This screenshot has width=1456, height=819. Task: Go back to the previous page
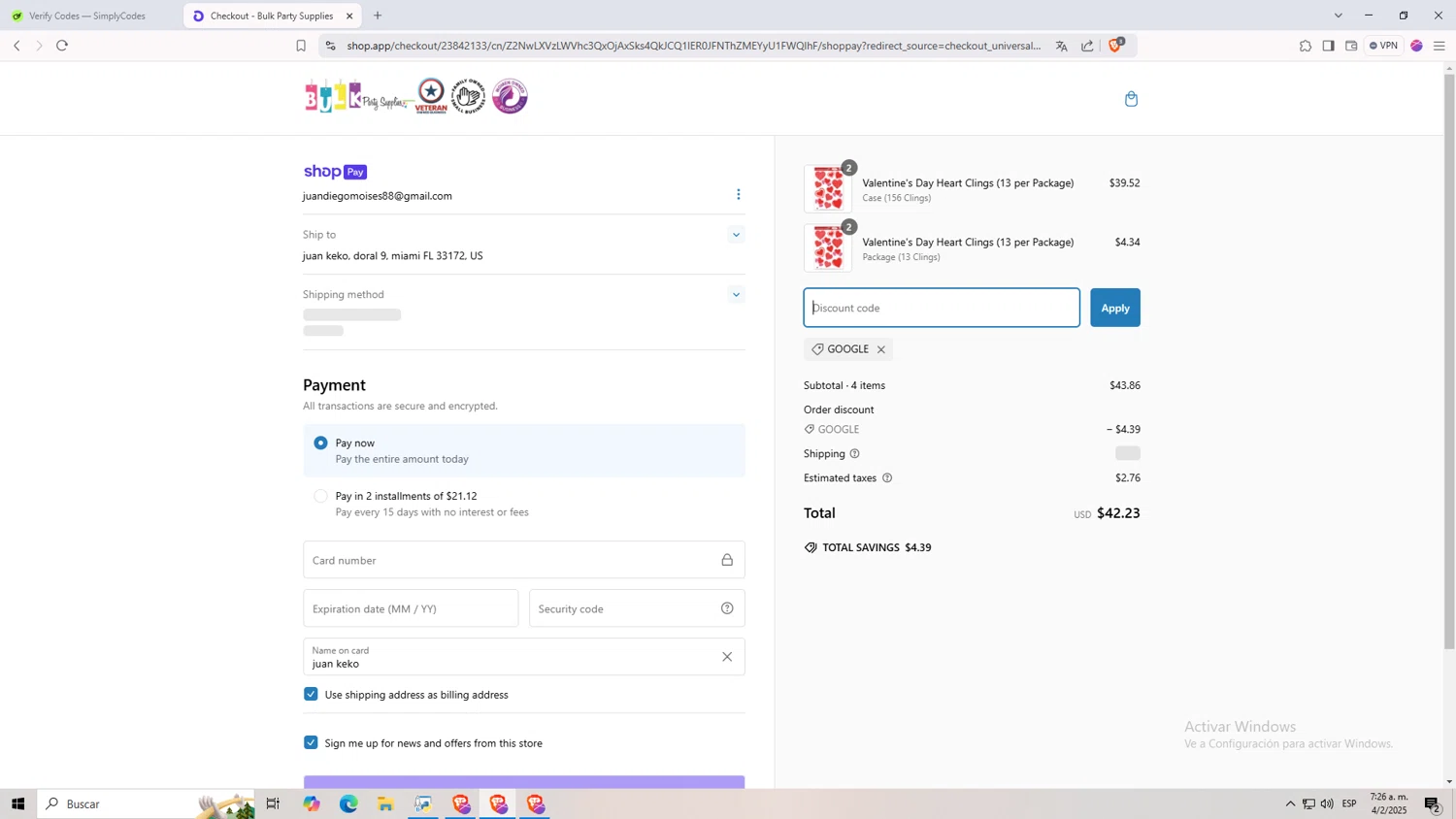[x=17, y=46]
